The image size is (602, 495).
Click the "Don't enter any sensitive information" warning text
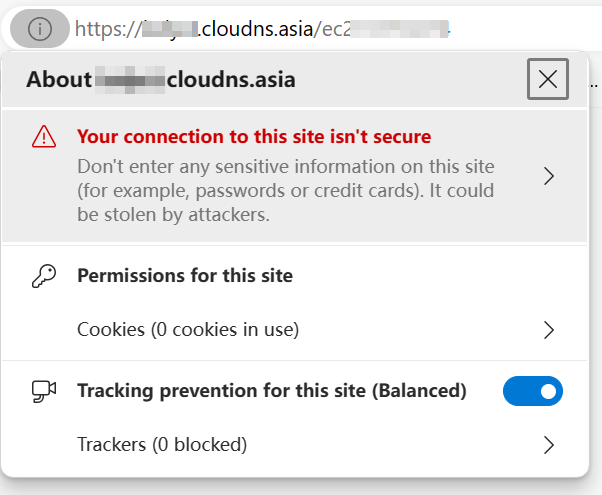click(286, 165)
